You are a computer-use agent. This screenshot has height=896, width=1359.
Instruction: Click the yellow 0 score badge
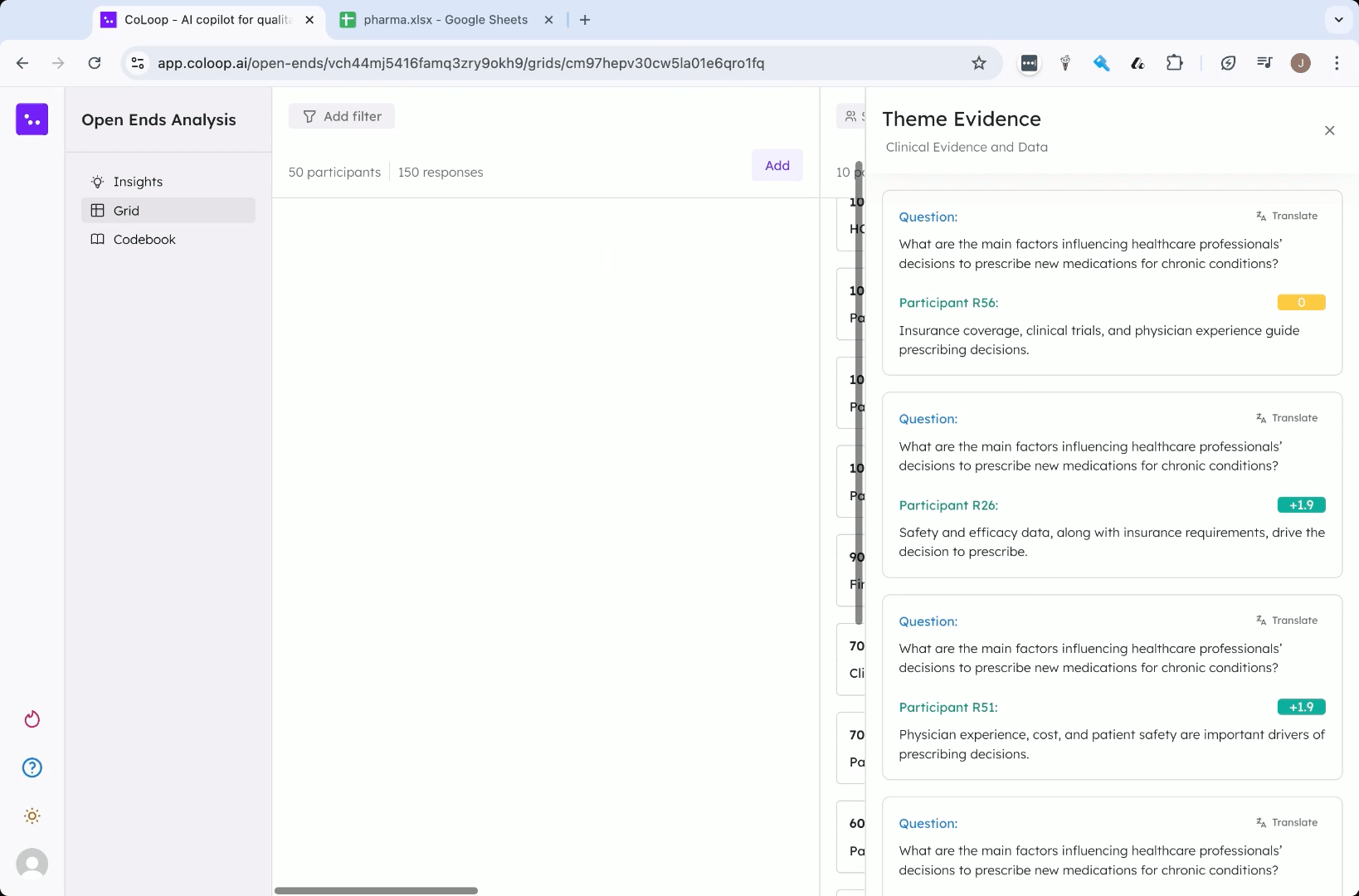pyautogui.click(x=1301, y=303)
